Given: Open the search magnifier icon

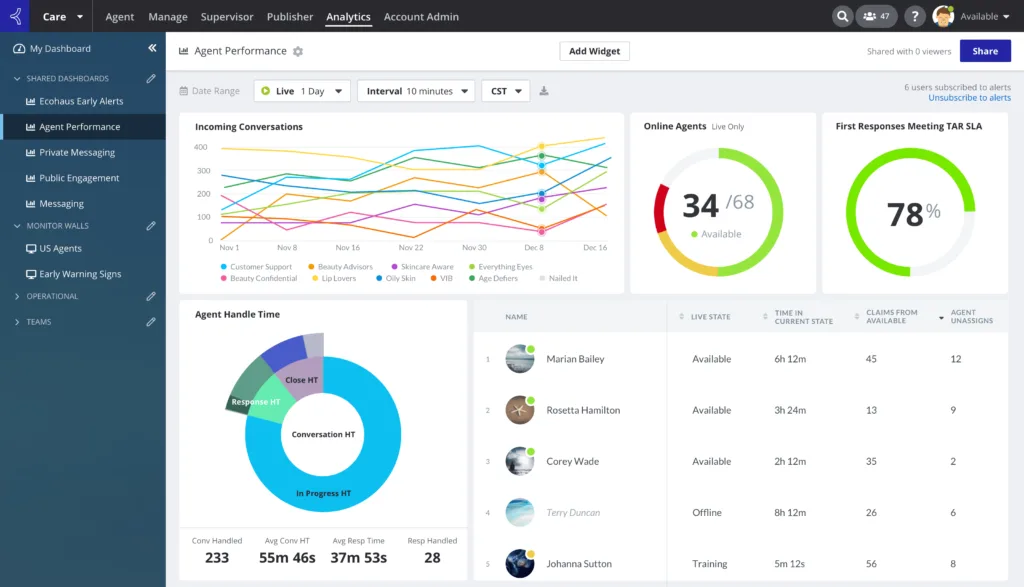Looking at the screenshot, I should [842, 16].
